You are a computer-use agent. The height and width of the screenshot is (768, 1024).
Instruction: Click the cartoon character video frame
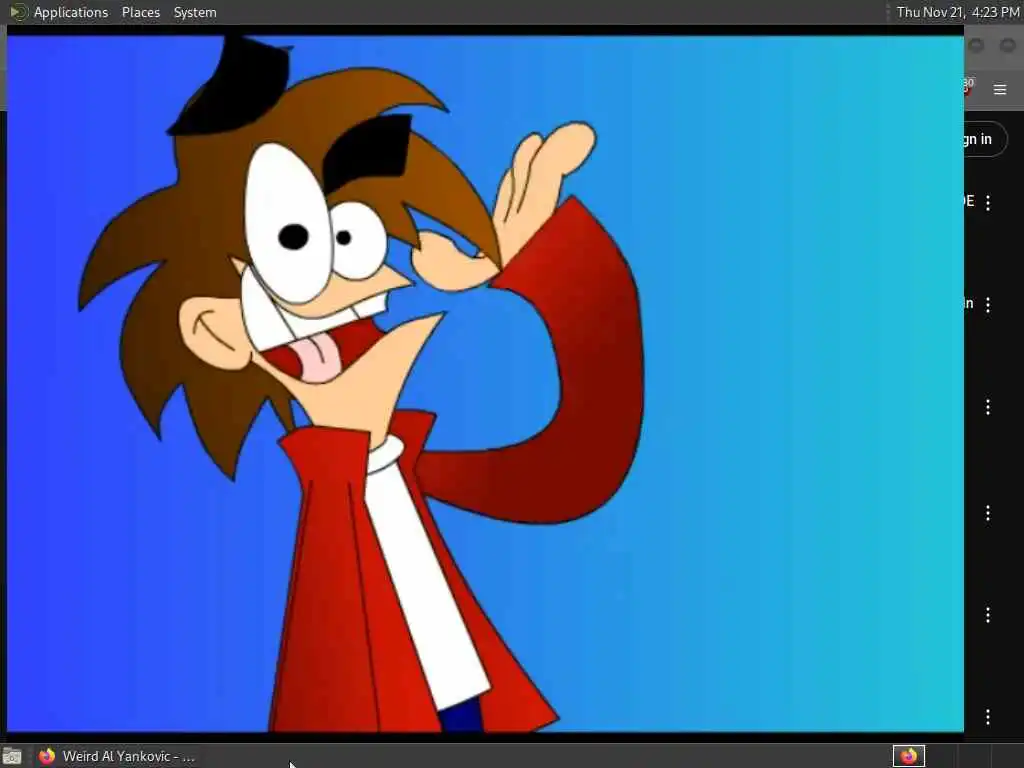click(x=485, y=384)
